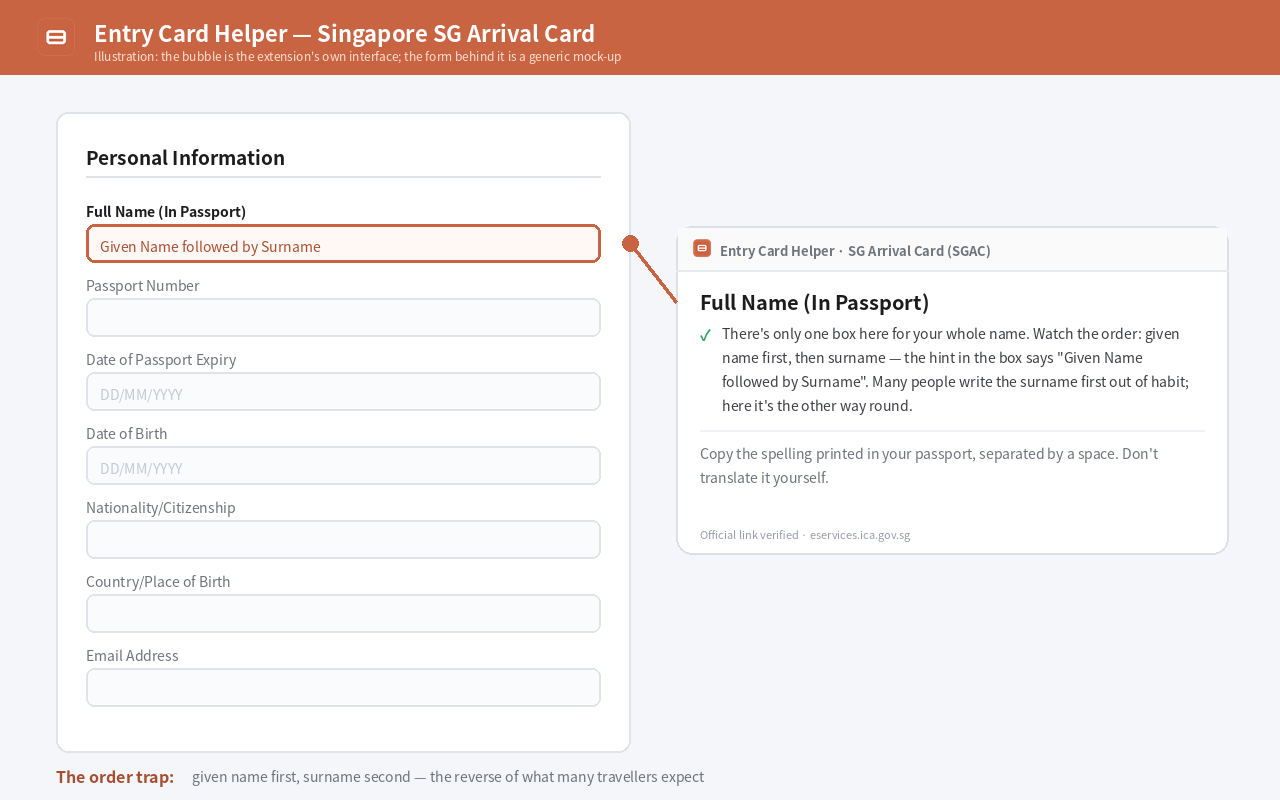The image size is (1280, 800).
Task: Click the "Personal Information" section heading
Action: click(x=185, y=158)
